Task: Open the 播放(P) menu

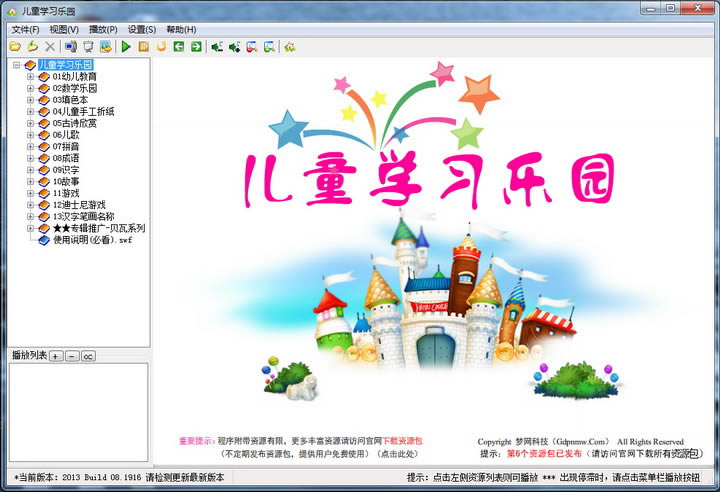Action: coord(103,29)
